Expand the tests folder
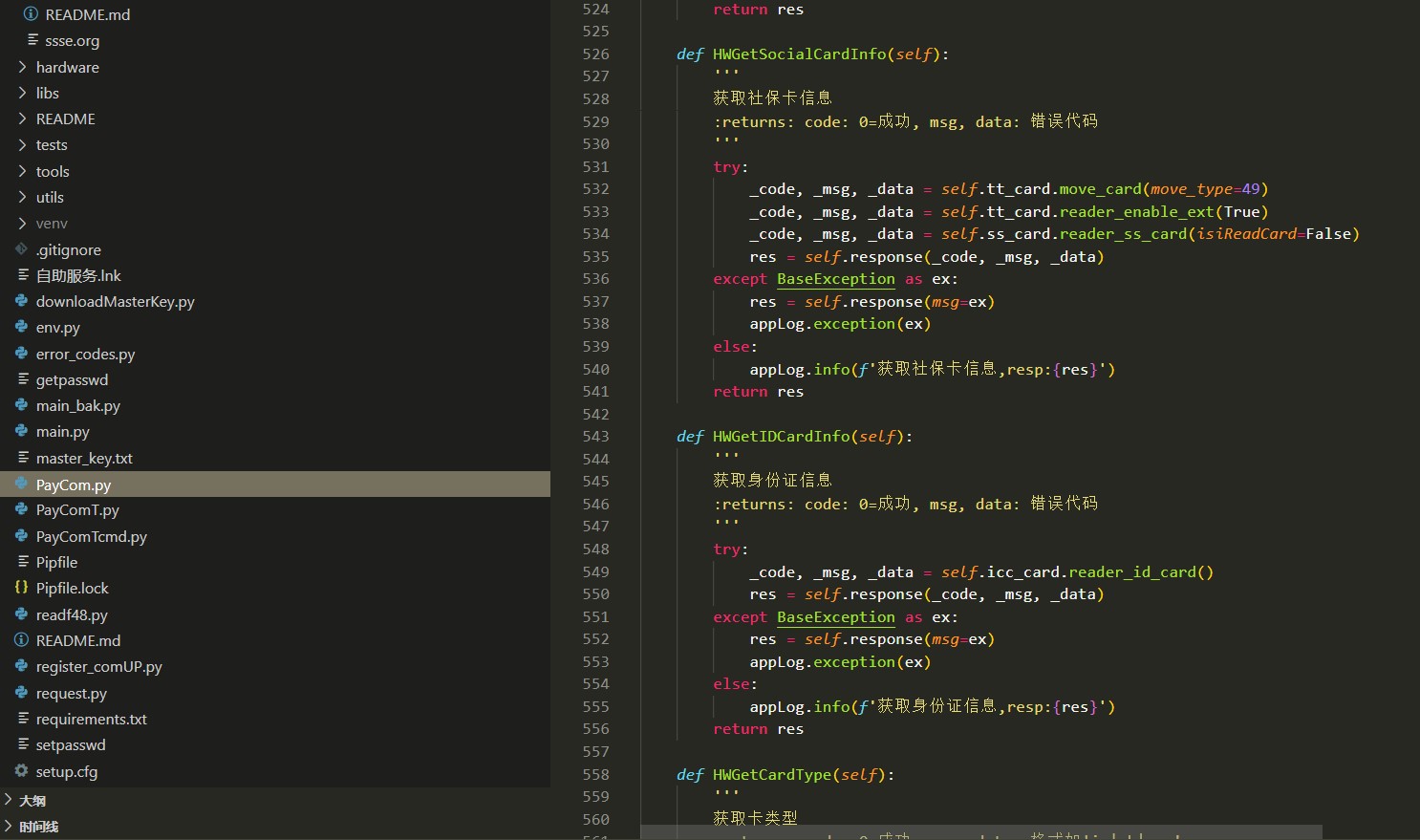Viewport: 1420px width, 840px height. 22,144
